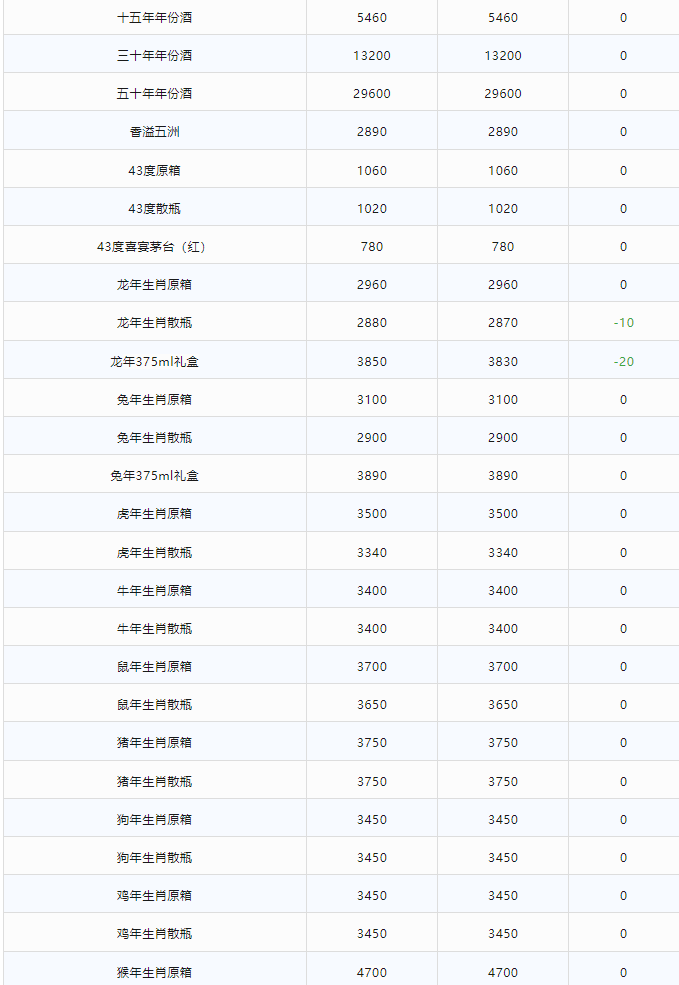
Task: Click the 0 change value for 猪年生肖散瓶
Action: coord(624,781)
